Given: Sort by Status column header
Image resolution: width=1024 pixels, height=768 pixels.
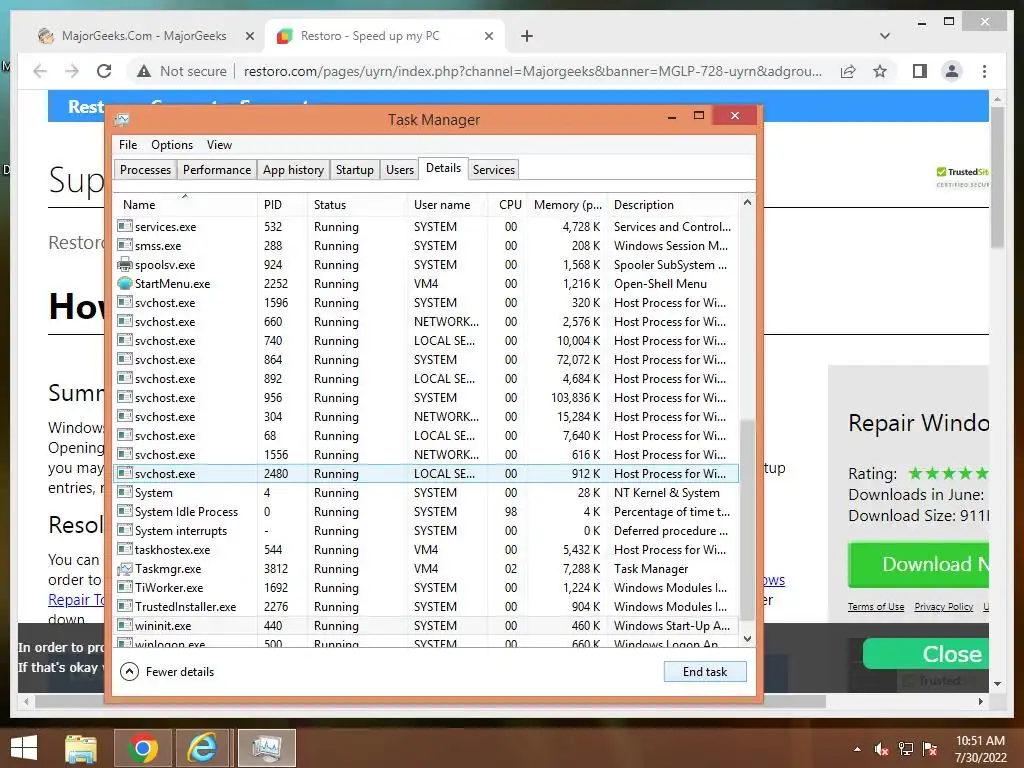Looking at the screenshot, I should [x=357, y=204].
